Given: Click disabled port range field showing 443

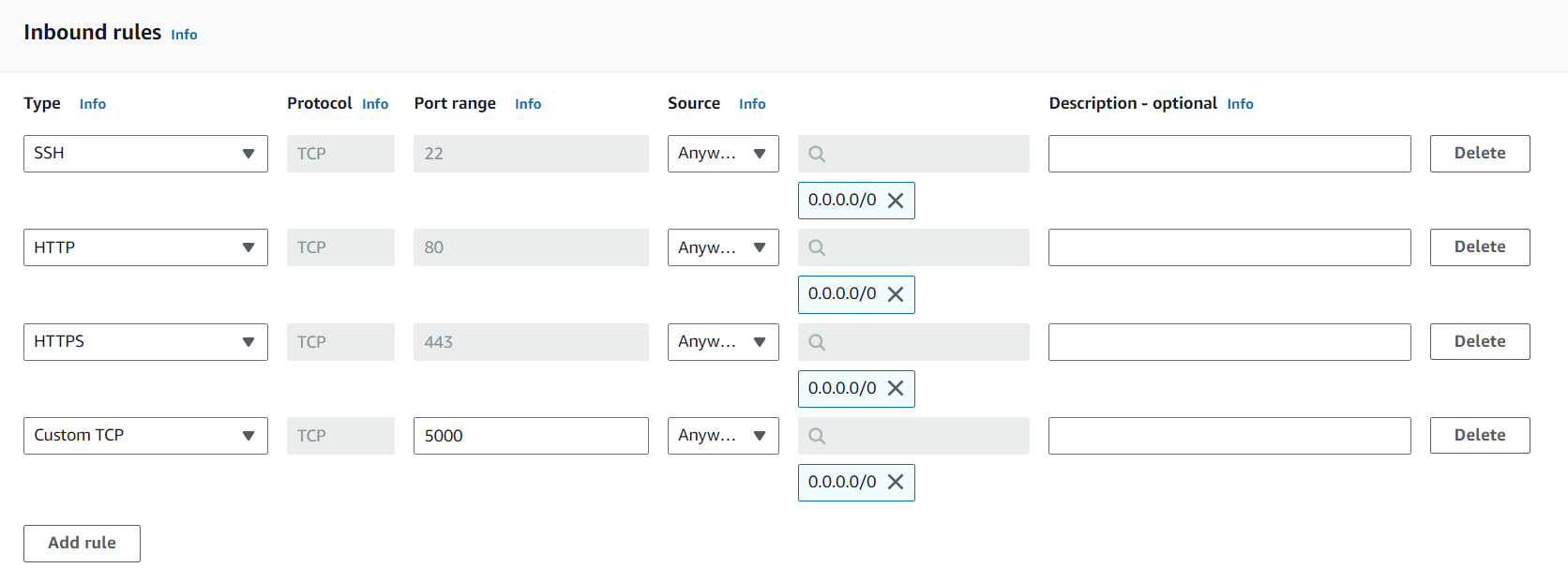Looking at the screenshot, I should pos(531,342).
